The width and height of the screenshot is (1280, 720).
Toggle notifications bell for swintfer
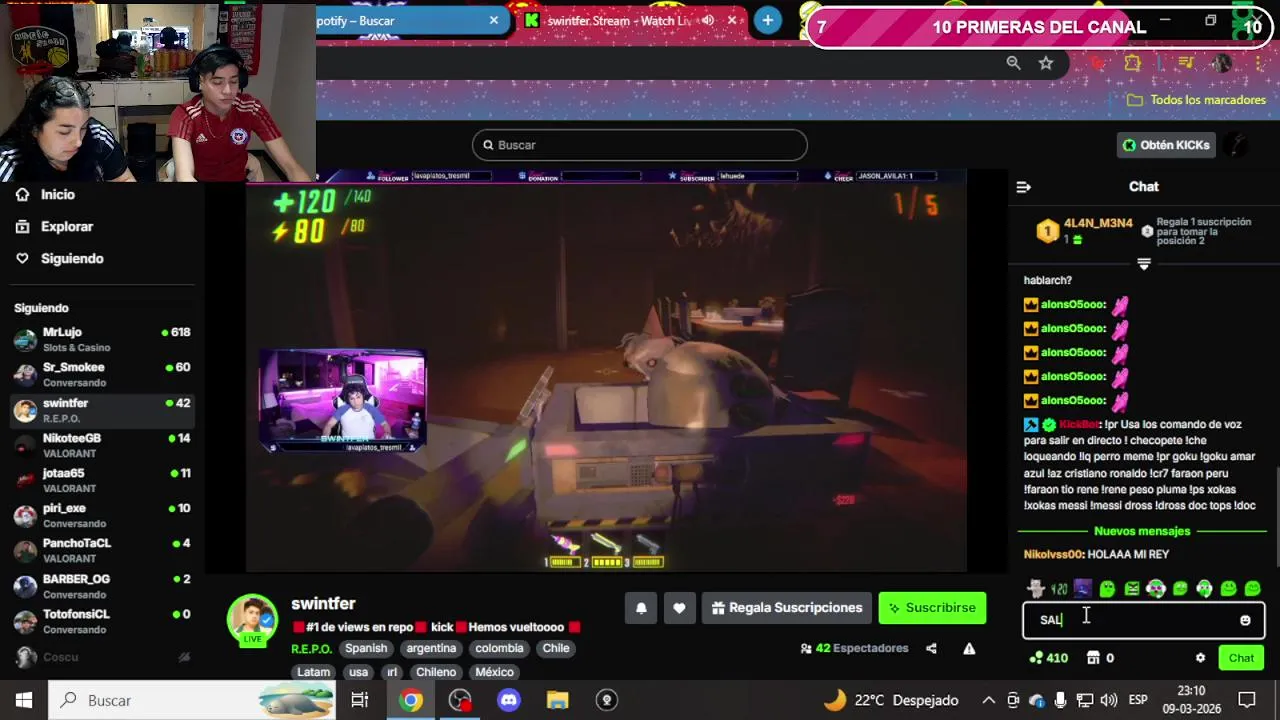click(x=641, y=608)
